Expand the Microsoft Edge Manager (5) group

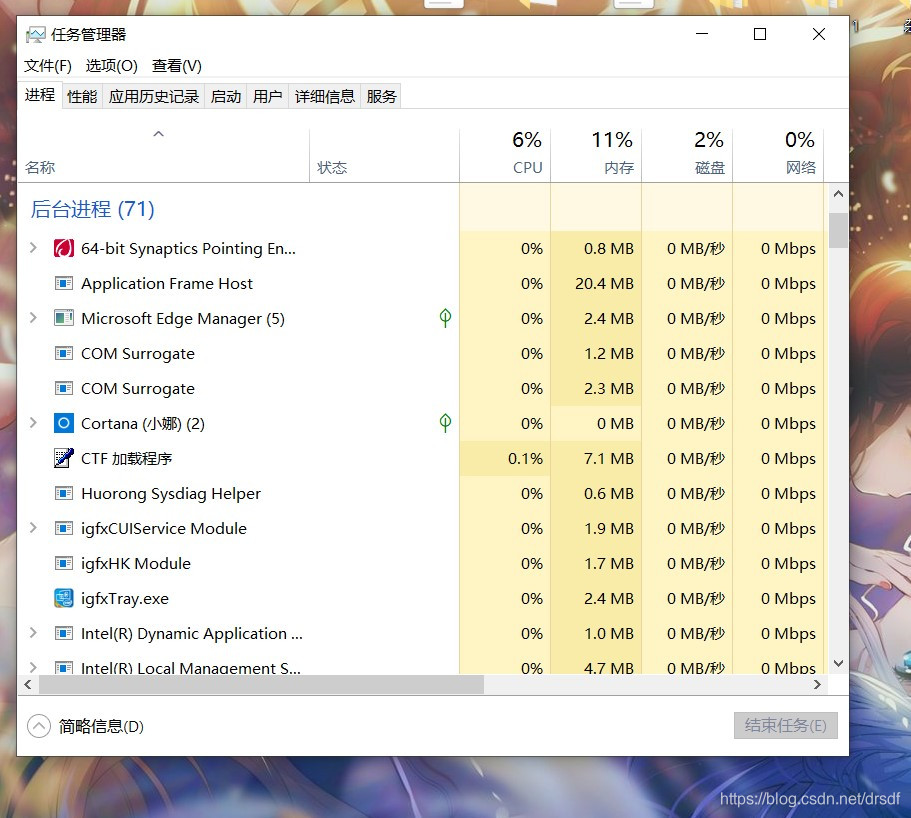coord(33,318)
